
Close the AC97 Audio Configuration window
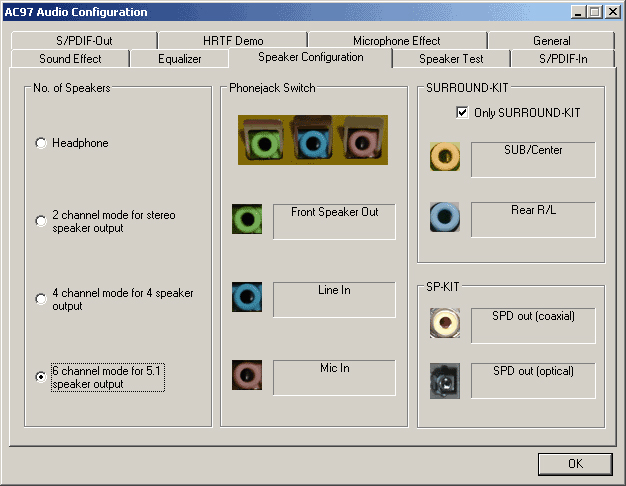click(613, 12)
